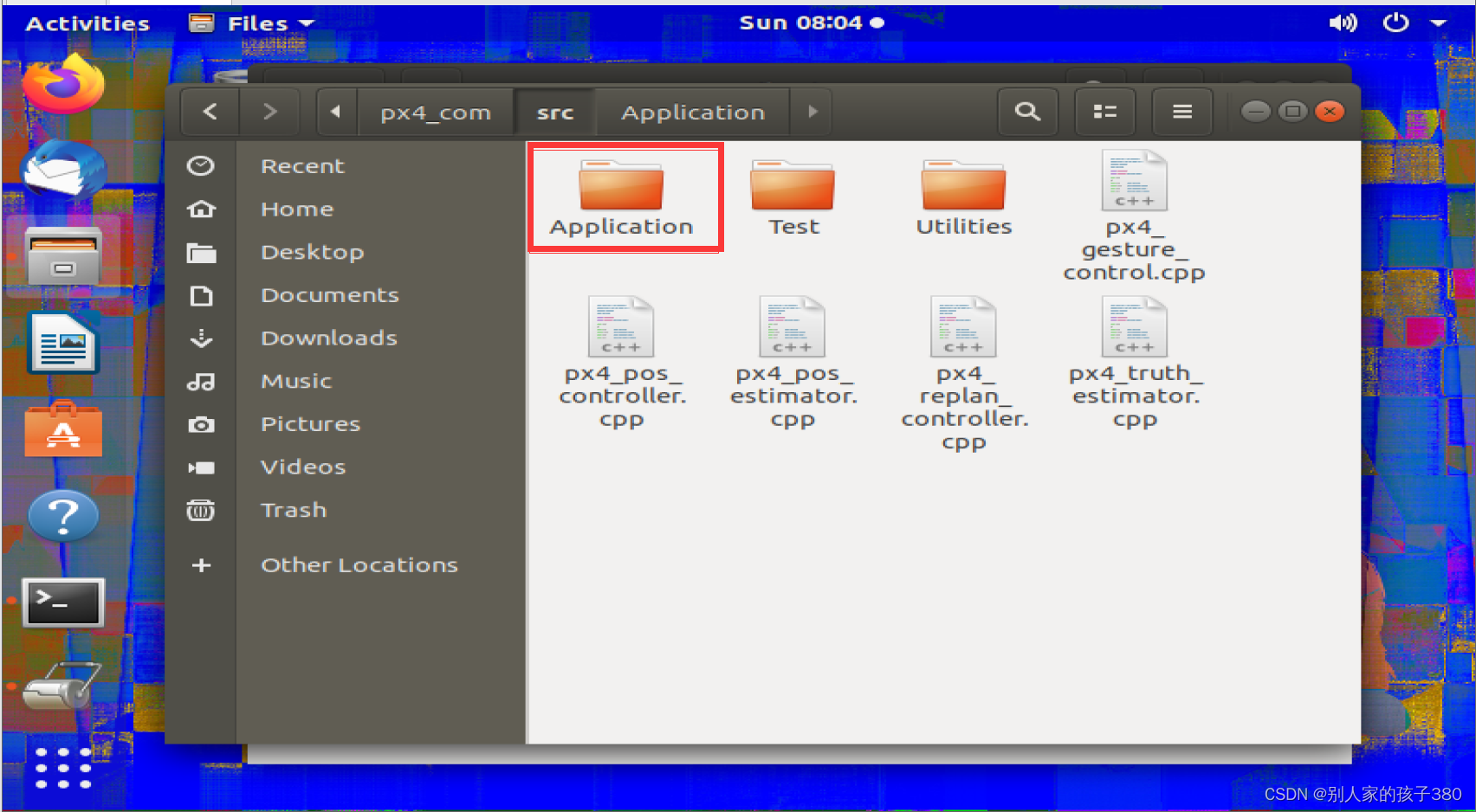Viewport: 1476px width, 812px height.
Task: Select the Application path segment
Action: 693,113
